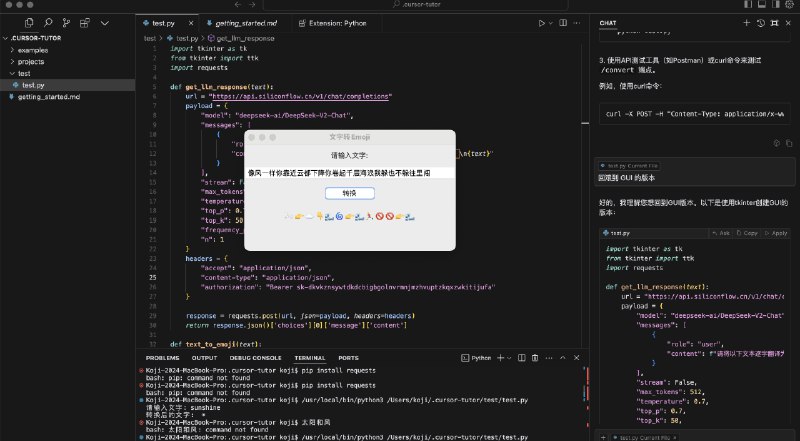The height and width of the screenshot is (441, 800).
Task: Select test.py in the file explorer
Action: 33,85
